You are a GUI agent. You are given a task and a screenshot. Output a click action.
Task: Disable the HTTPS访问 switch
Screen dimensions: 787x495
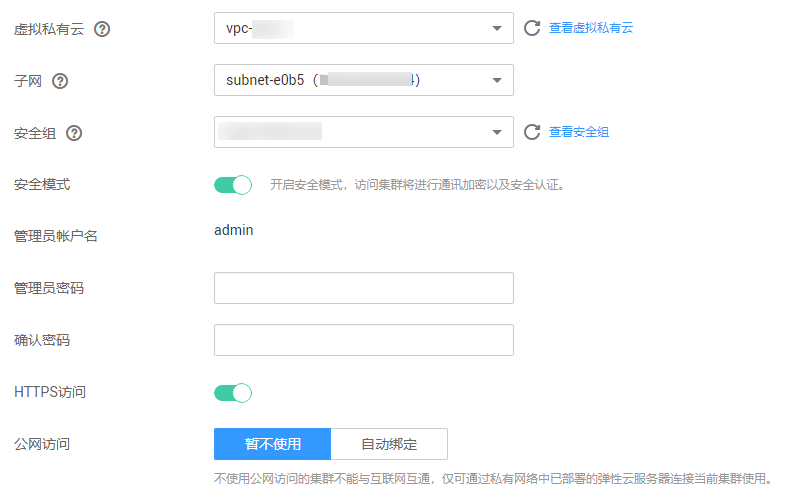(233, 393)
